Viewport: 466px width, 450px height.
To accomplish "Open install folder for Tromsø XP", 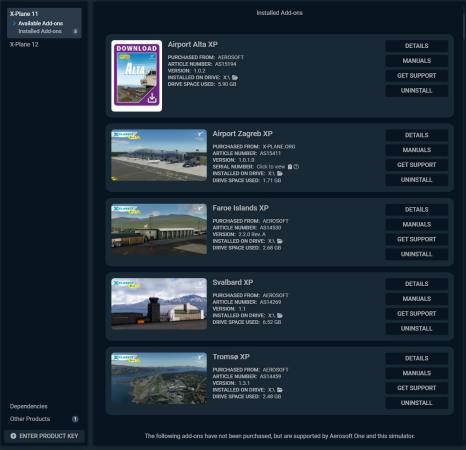I will (280, 390).
